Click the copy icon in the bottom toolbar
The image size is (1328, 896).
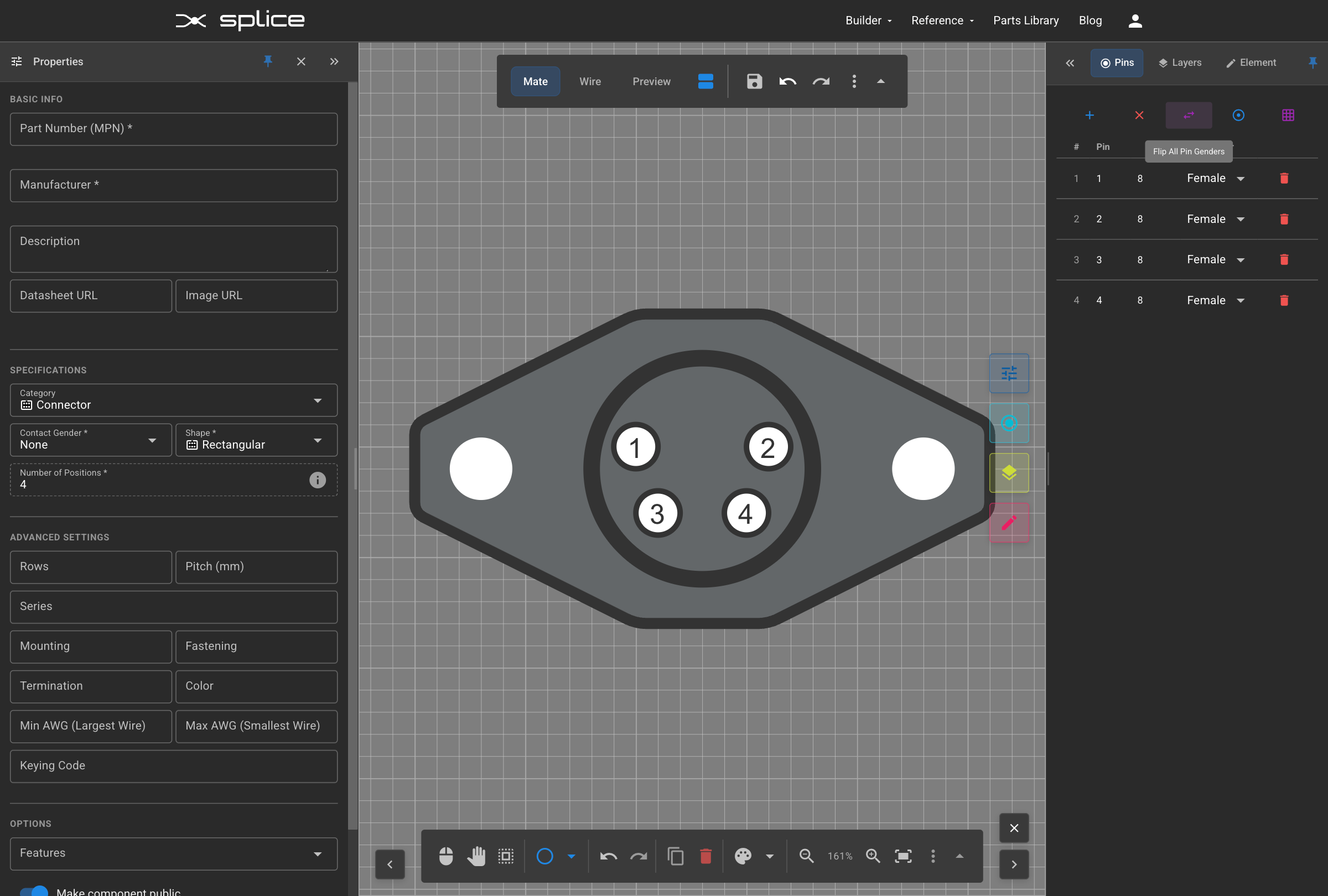click(x=676, y=856)
